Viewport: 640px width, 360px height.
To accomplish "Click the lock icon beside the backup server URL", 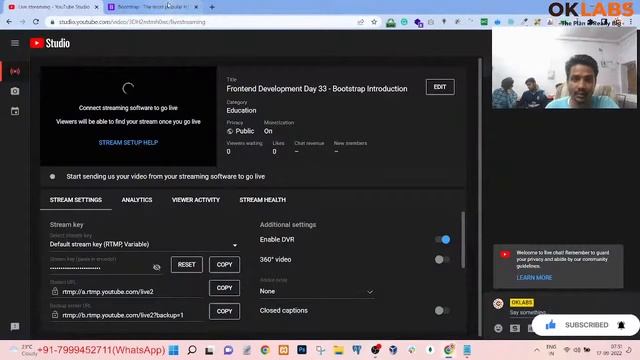I will click(x=55, y=315).
